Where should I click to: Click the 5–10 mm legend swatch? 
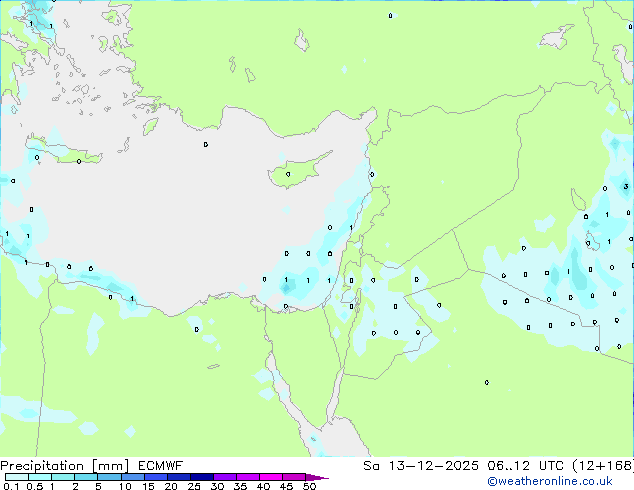pyautogui.click(x=109, y=477)
